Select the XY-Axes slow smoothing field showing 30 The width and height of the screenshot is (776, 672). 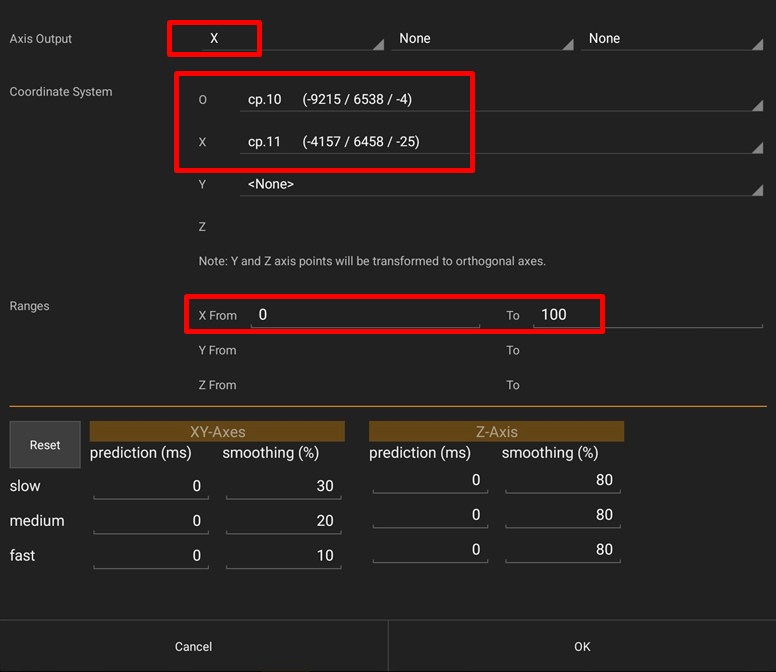pyautogui.click(x=283, y=486)
